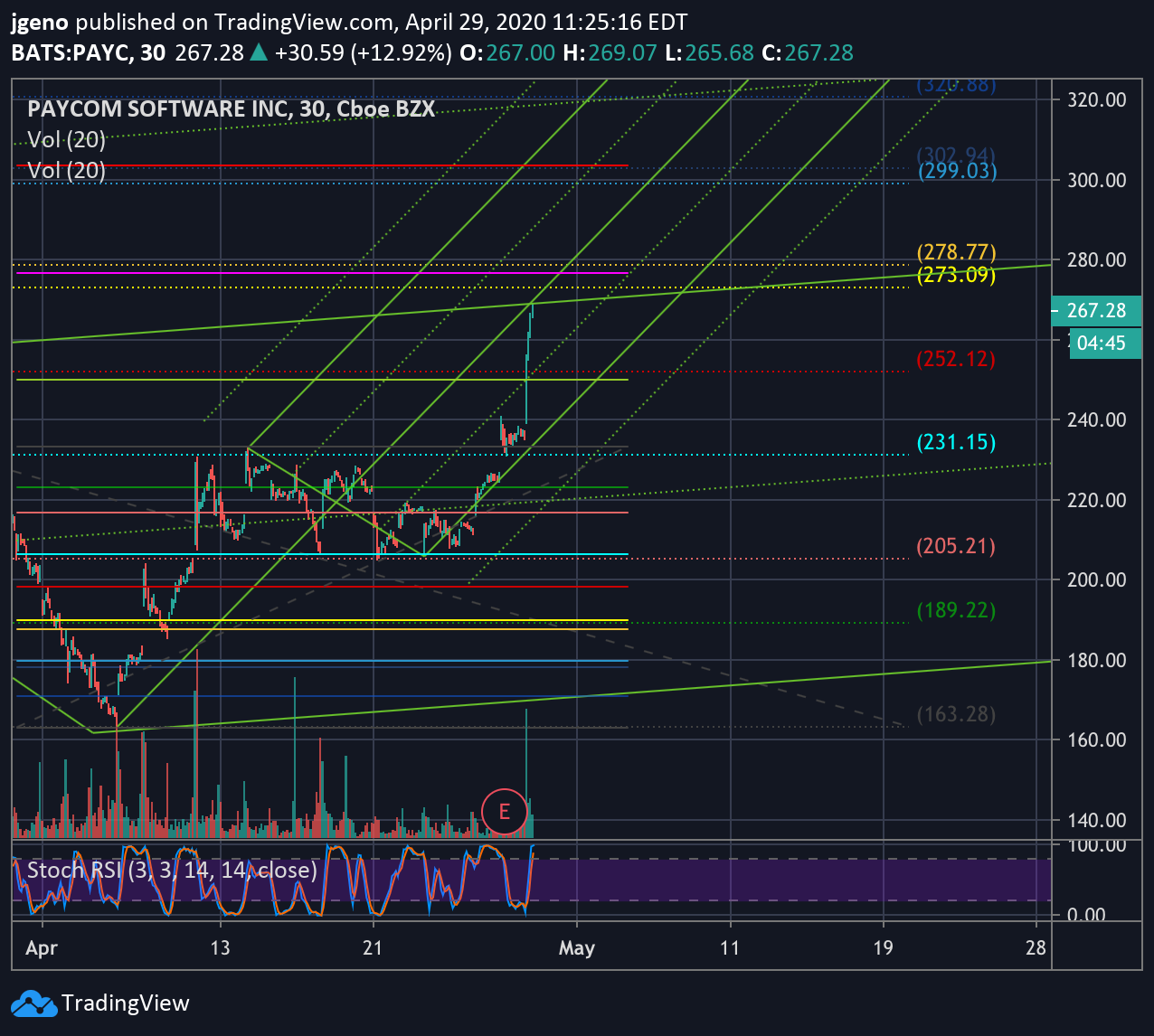Click the C:267.28 close value

pyautogui.click(x=808, y=53)
